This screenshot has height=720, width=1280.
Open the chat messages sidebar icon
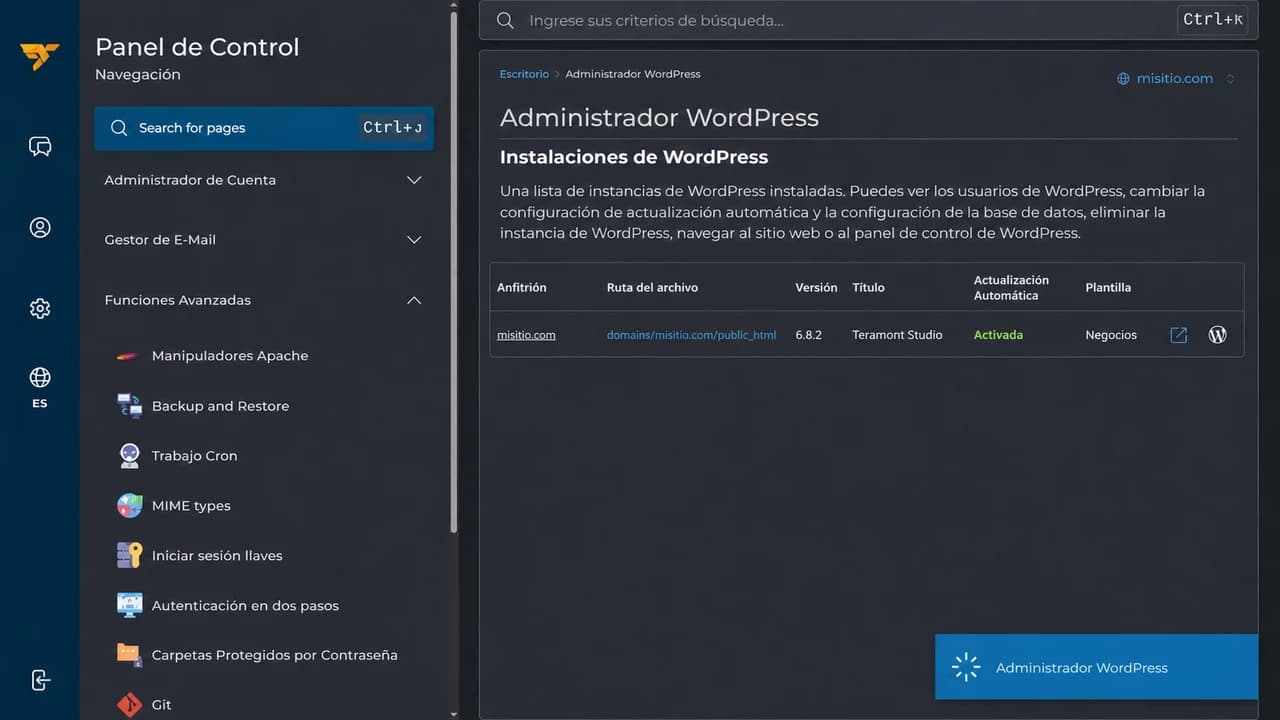pos(40,147)
